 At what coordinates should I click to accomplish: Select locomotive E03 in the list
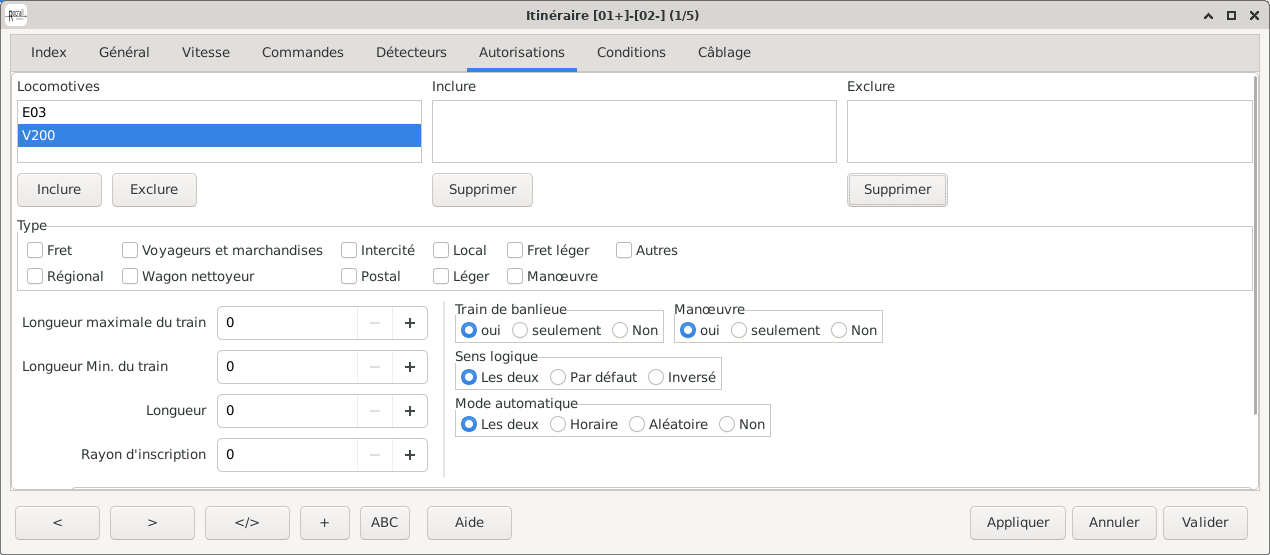tap(219, 113)
